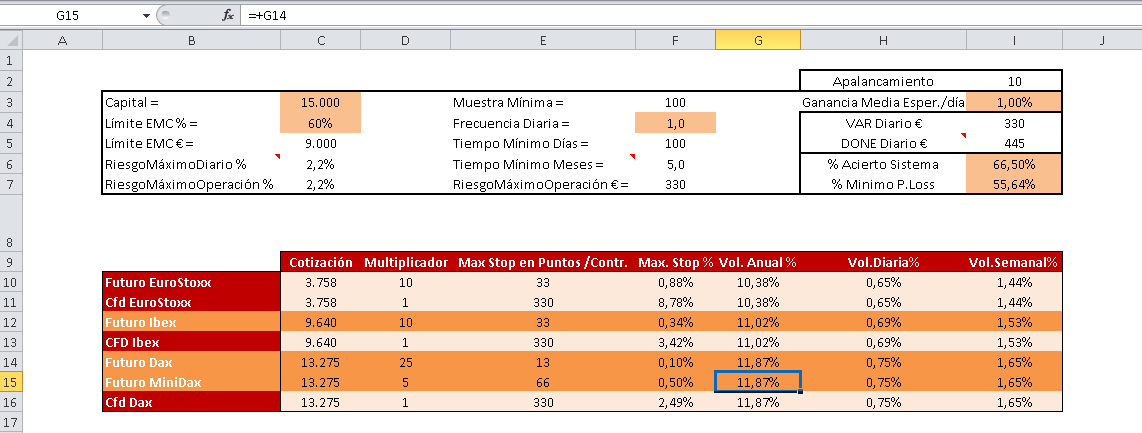Select column B header
Image resolution: width=1142 pixels, height=433 pixels.
click(x=191, y=40)
